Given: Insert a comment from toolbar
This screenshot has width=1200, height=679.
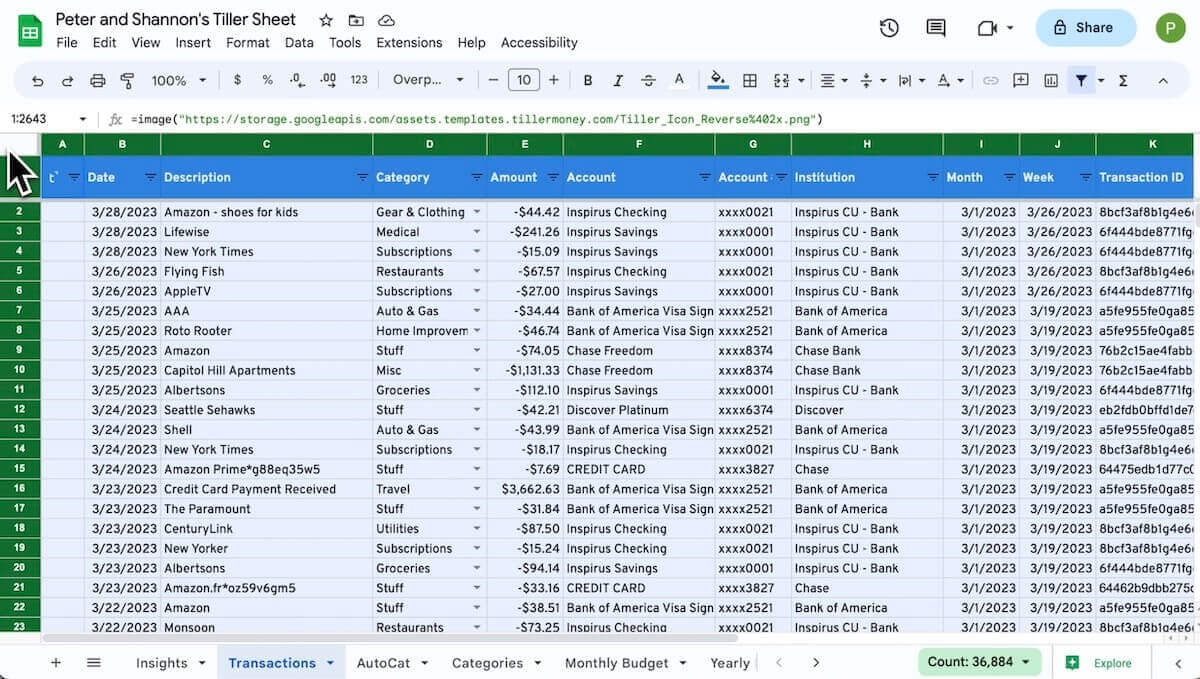Looking at the screenshot, I should coord(1021,80).
